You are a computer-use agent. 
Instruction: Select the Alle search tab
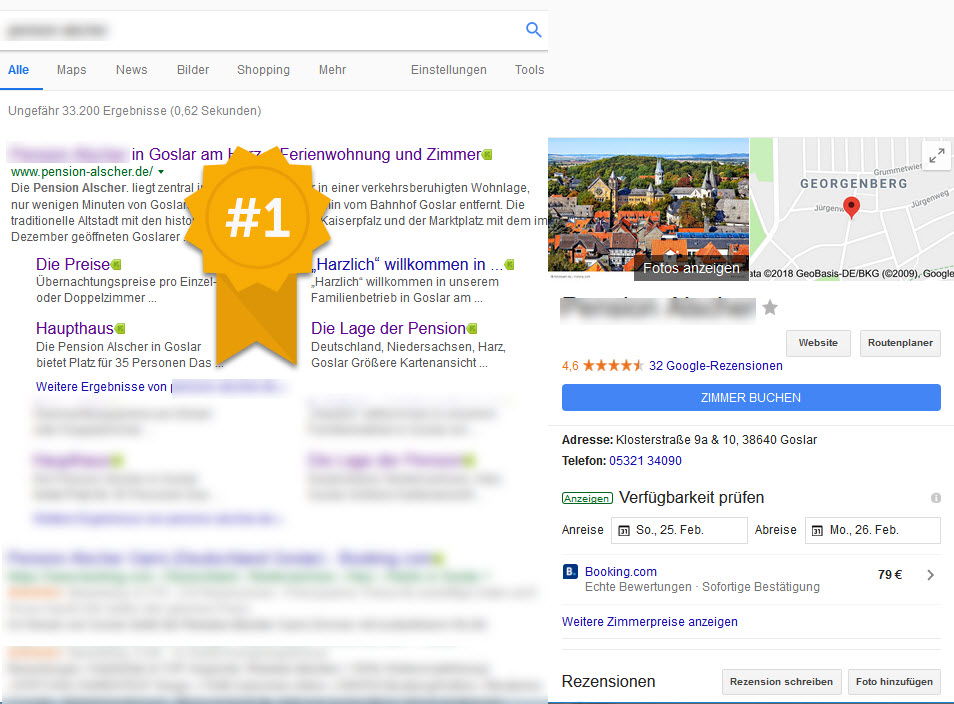point(18,70)
